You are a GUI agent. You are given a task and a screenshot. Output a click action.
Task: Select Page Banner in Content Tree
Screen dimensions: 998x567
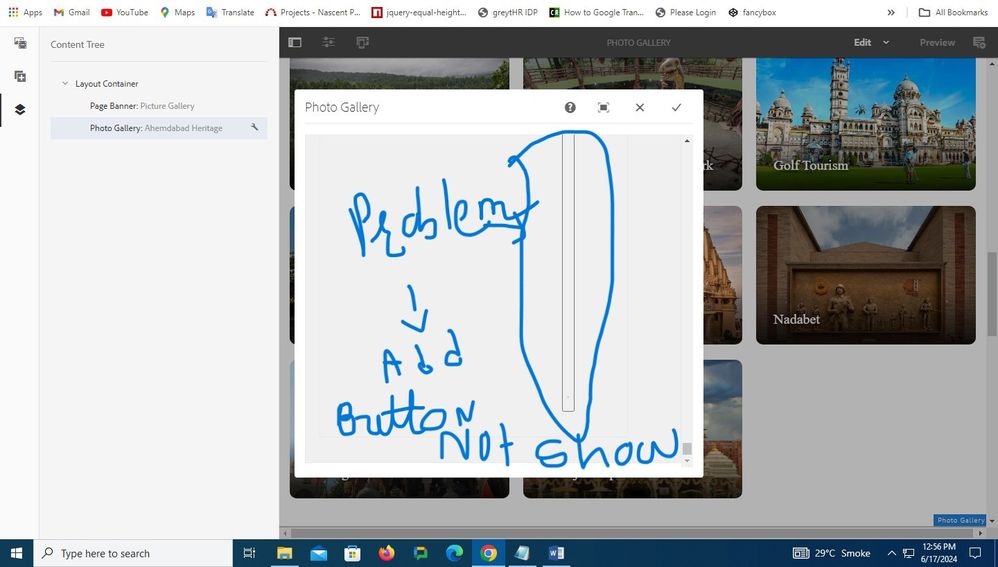[142, 106]
